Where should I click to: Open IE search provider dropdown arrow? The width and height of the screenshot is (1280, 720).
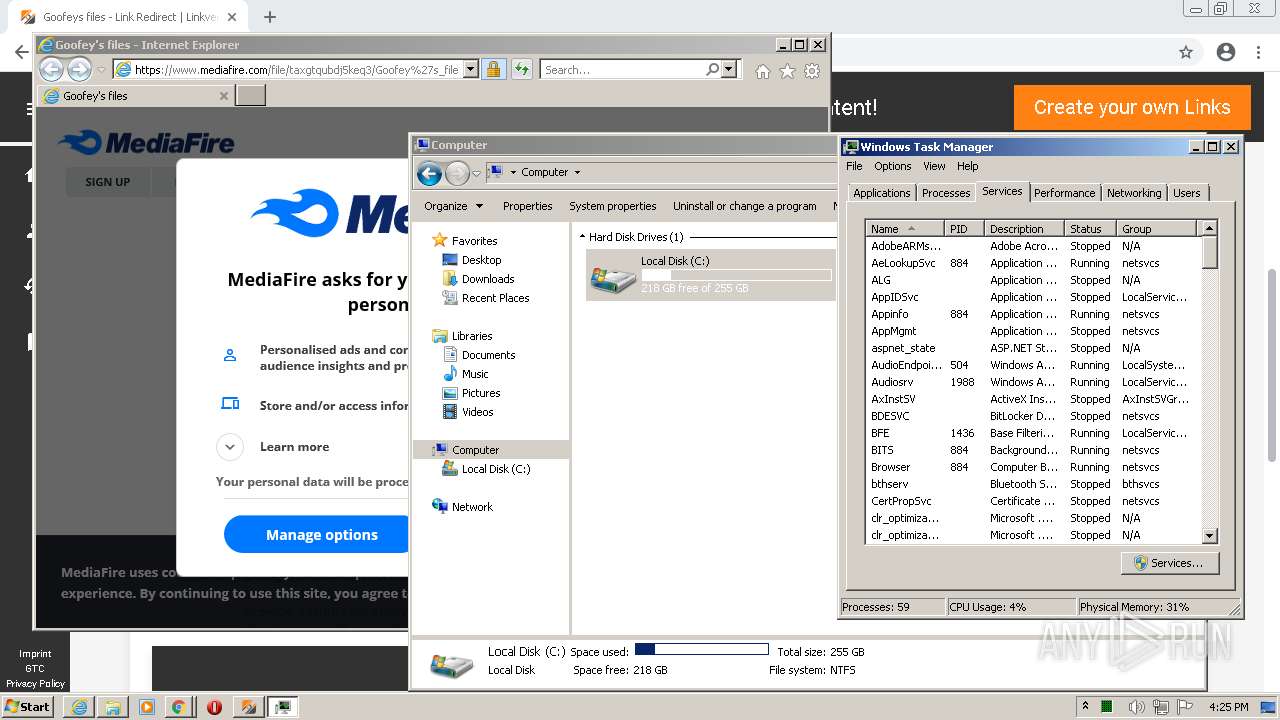point(729,70)
